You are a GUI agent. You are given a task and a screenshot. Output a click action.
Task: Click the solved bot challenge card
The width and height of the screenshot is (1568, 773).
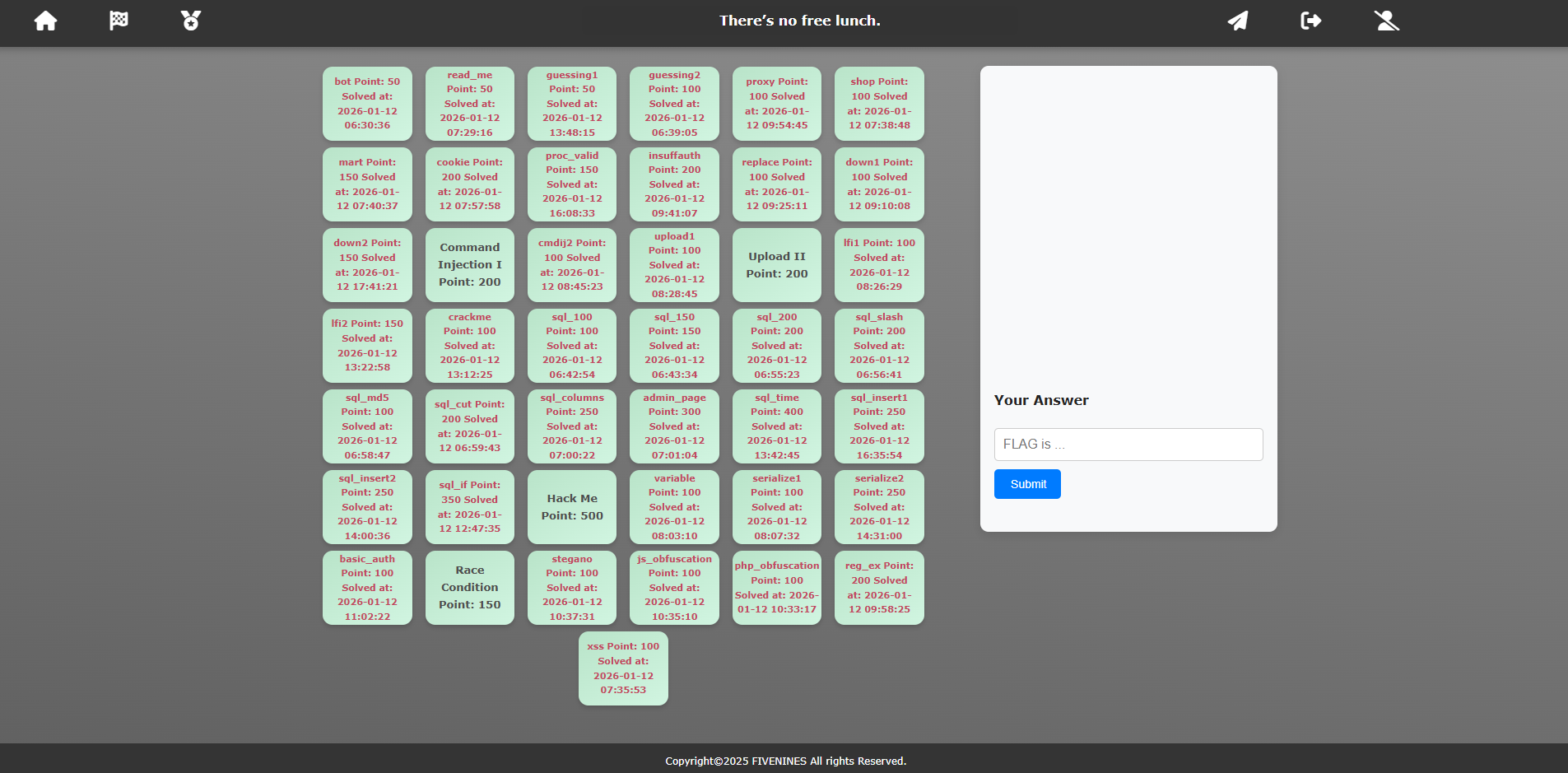(x=367, y=104)
